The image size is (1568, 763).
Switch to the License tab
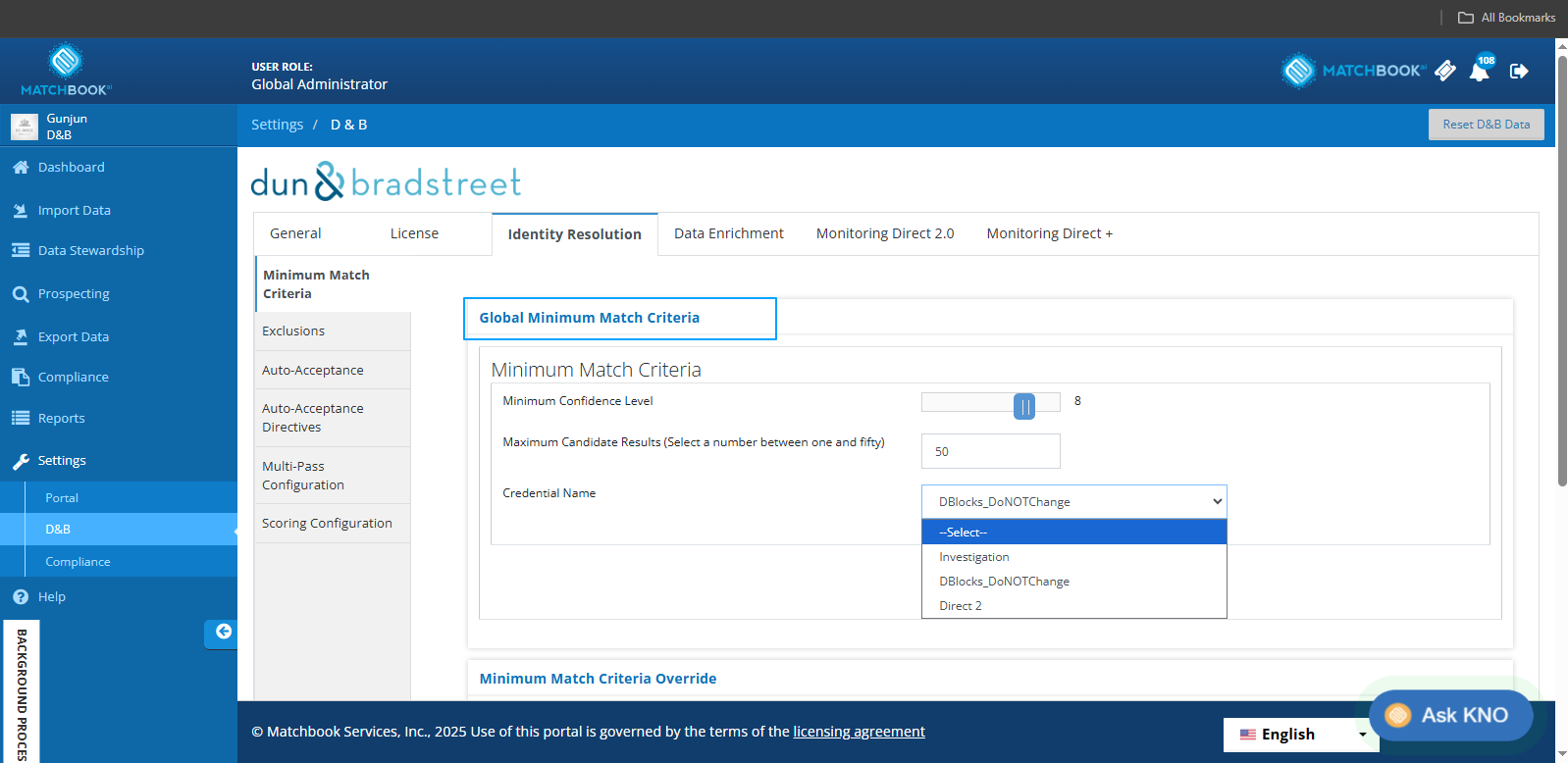point(414,234)
